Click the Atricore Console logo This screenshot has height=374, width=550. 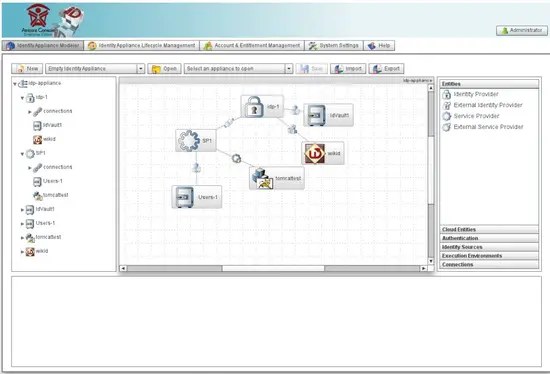(53, 20)
